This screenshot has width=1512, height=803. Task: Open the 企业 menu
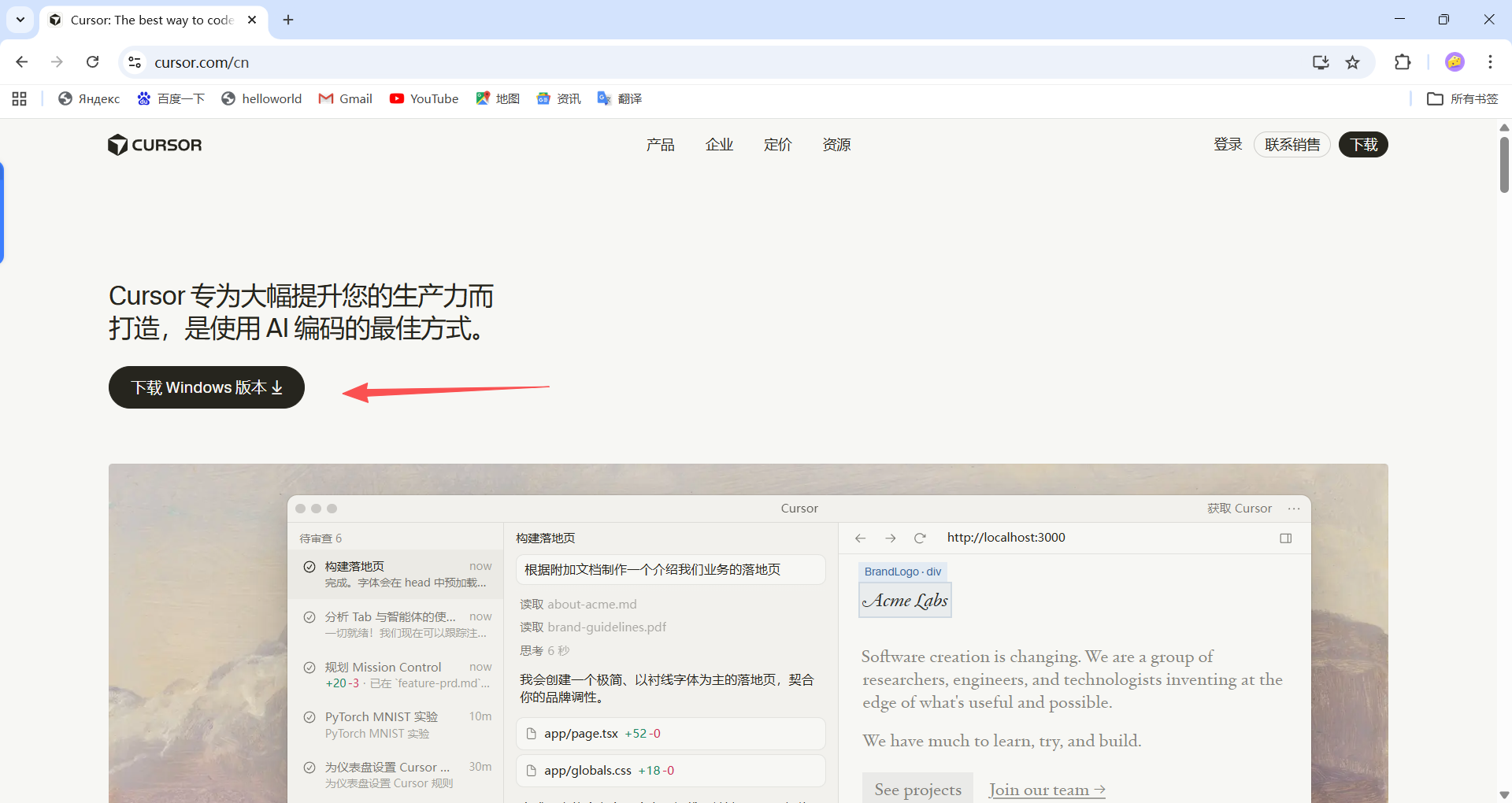coord(720,145)
